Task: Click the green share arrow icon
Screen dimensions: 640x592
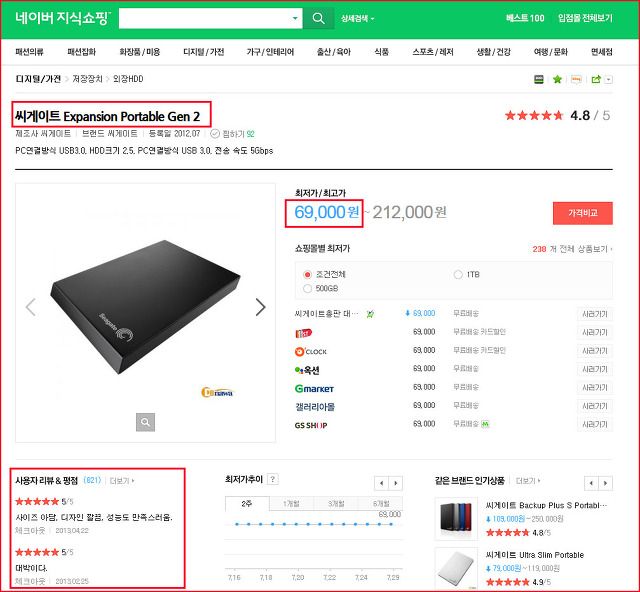Action: (596, 79)
